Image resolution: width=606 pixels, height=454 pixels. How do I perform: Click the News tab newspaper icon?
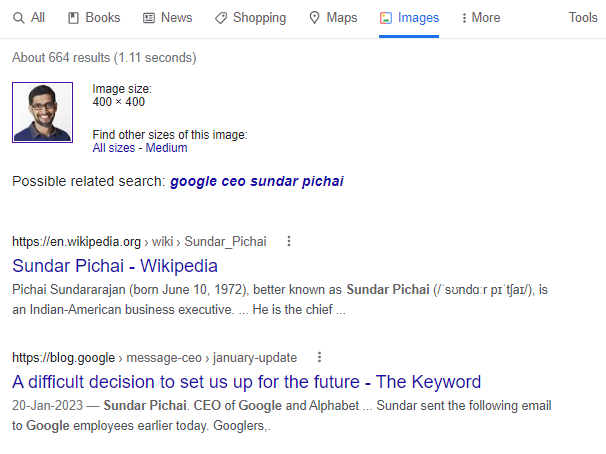coord(149,18)
